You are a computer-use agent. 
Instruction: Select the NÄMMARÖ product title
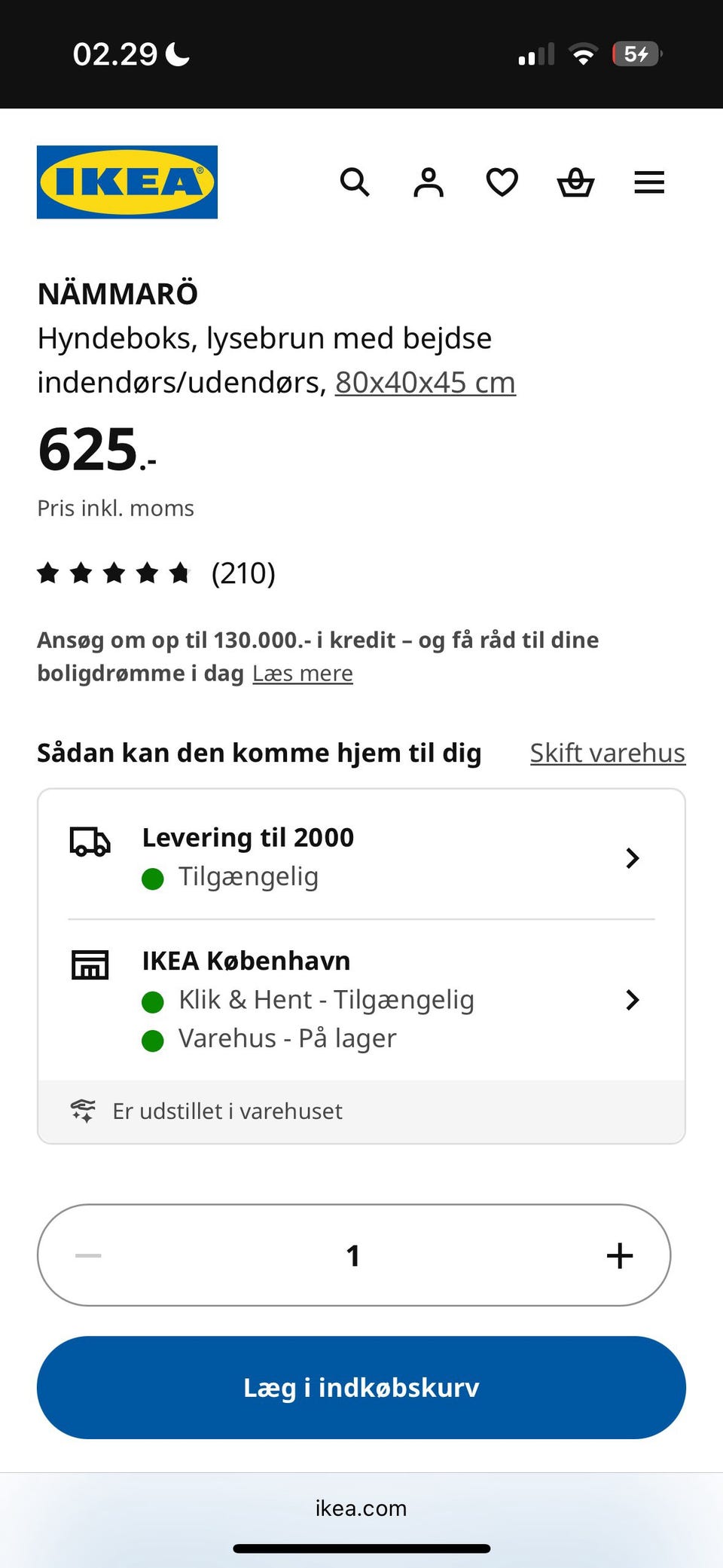(117, 293)
